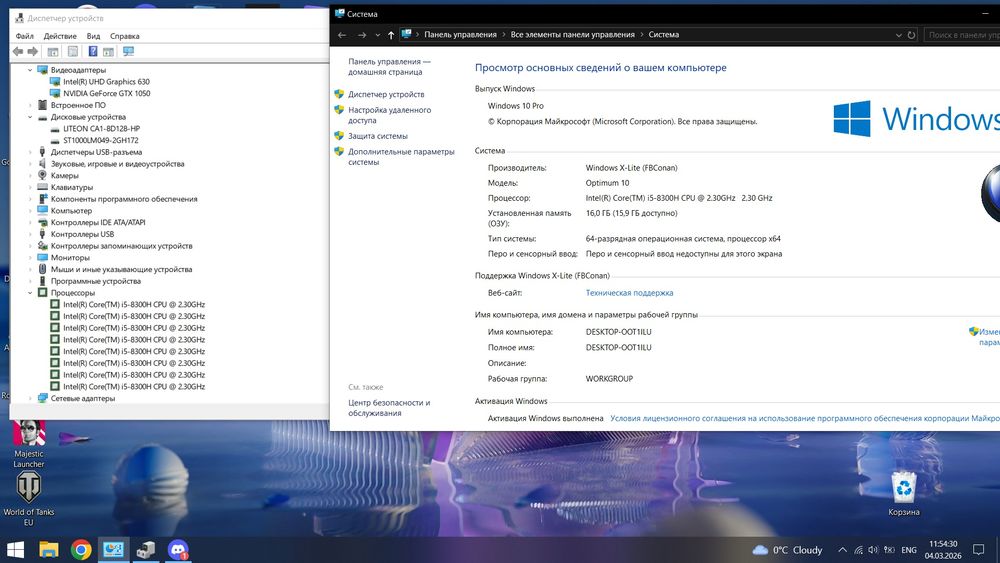This screenshot has width=1000, height=563.
Task: Collapse the Видеоадаптеры category
Action: point(30,70)
